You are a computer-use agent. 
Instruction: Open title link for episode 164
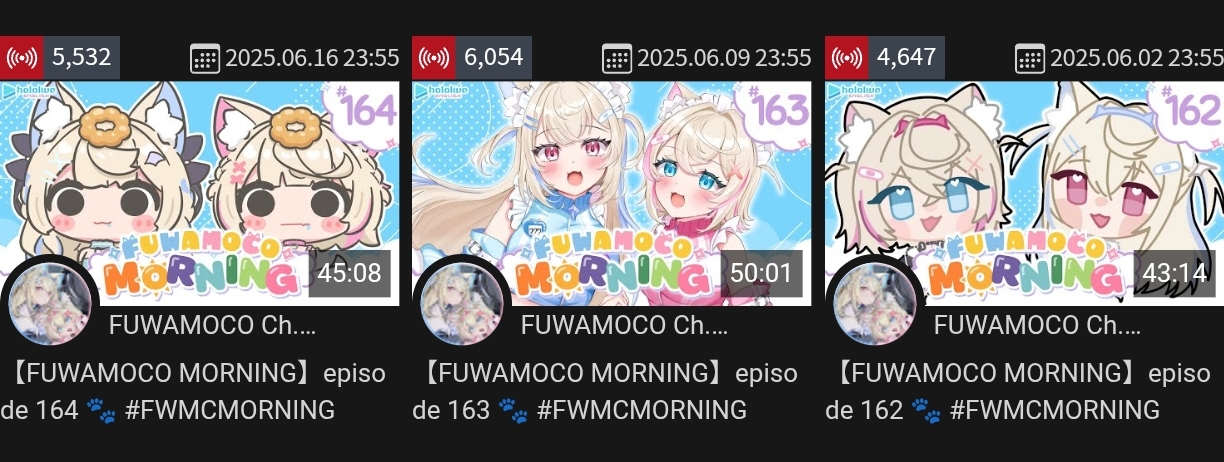(x=194, y=391)
